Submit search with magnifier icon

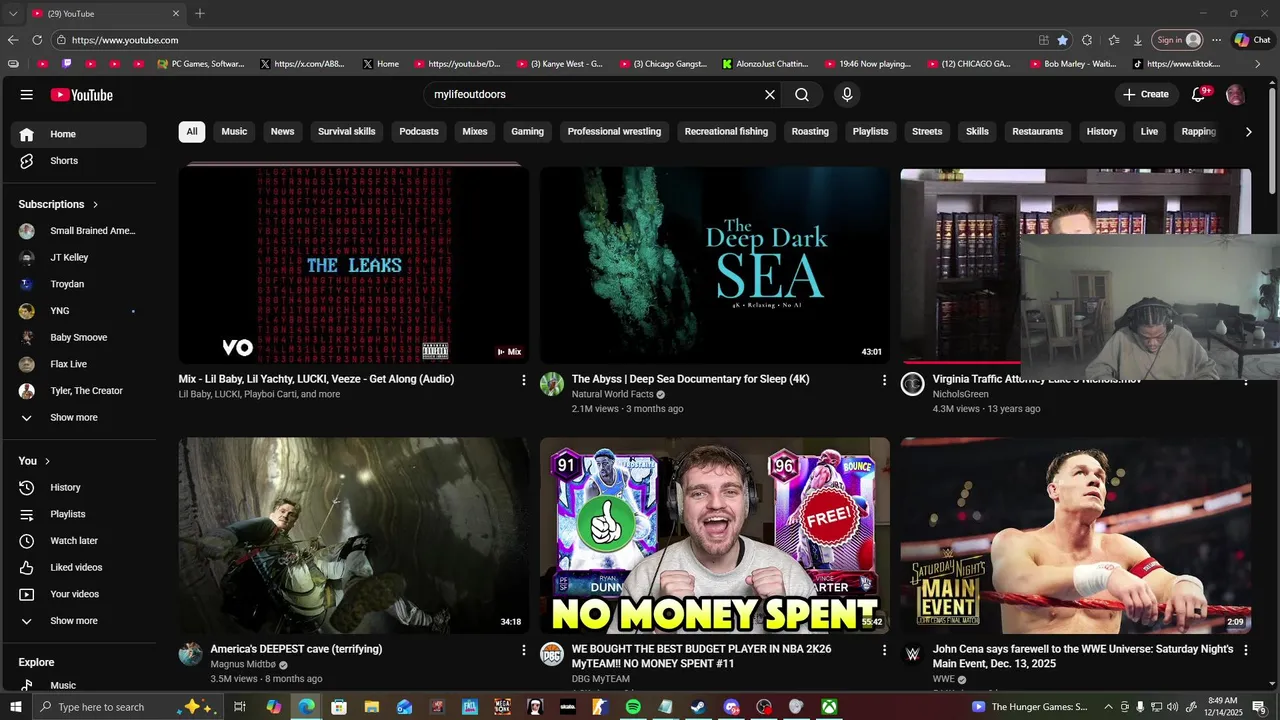802,95
